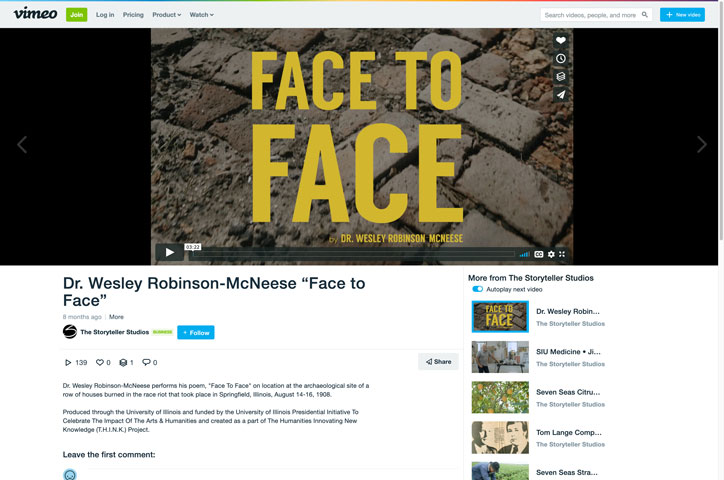Viewport: 724px width, 480px height.
Task: Click the green Join button
Action: 77,15
